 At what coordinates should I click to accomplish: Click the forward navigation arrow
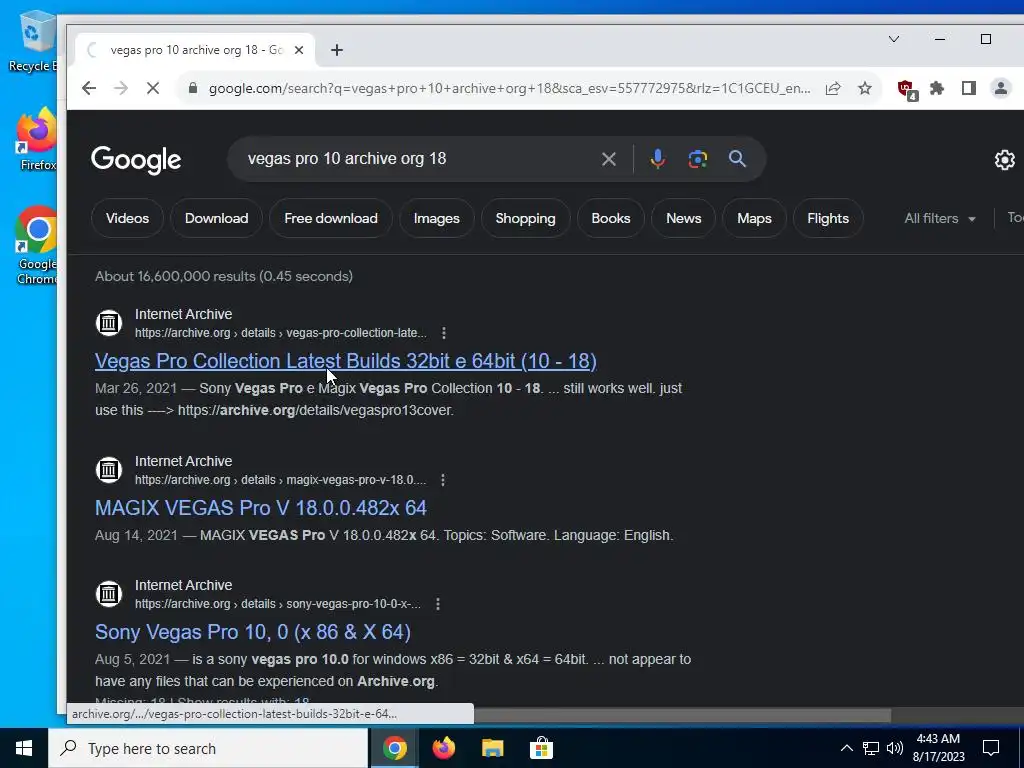click(121, 88)
